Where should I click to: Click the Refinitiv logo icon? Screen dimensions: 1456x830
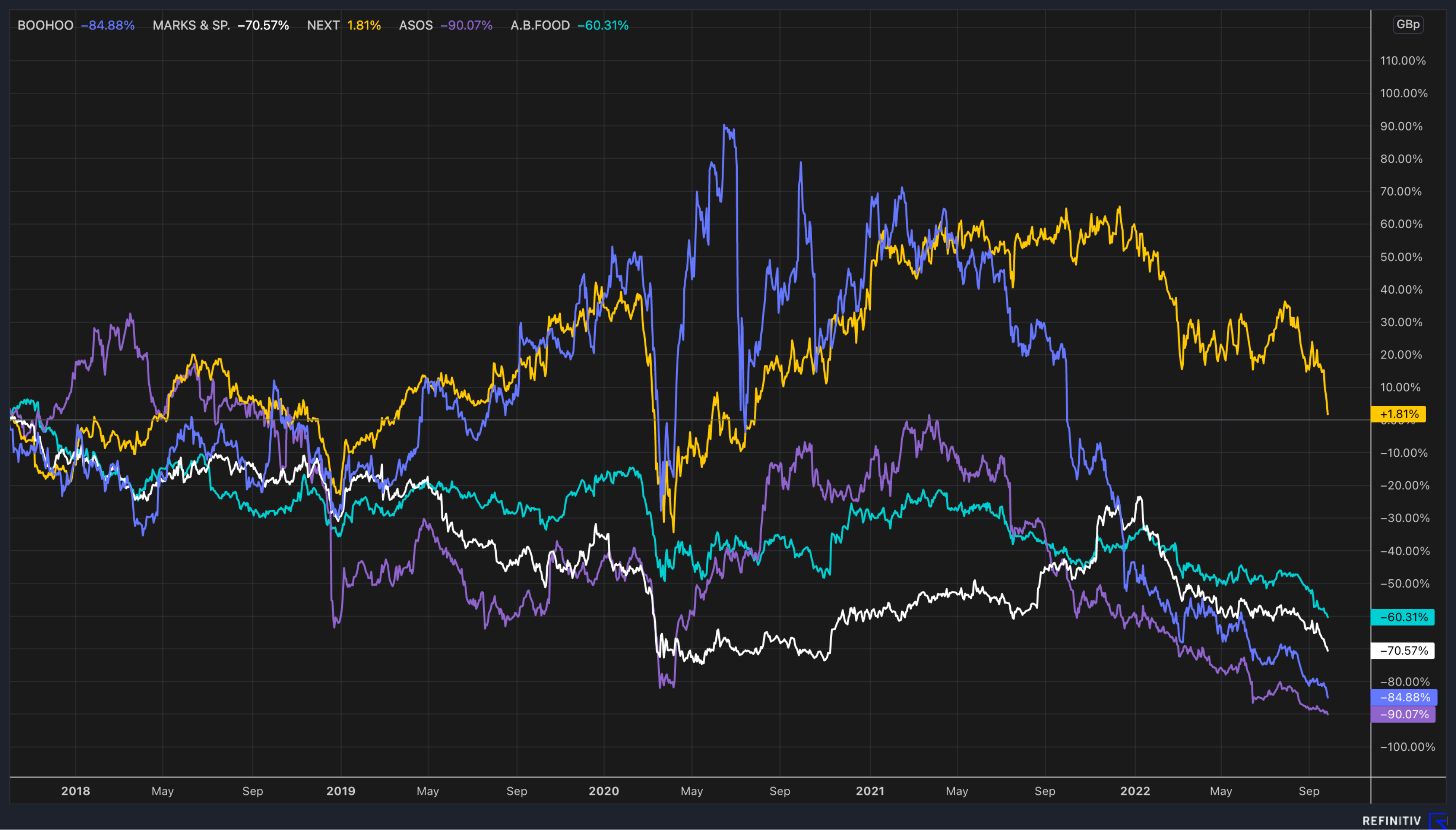click(1438, 821)
